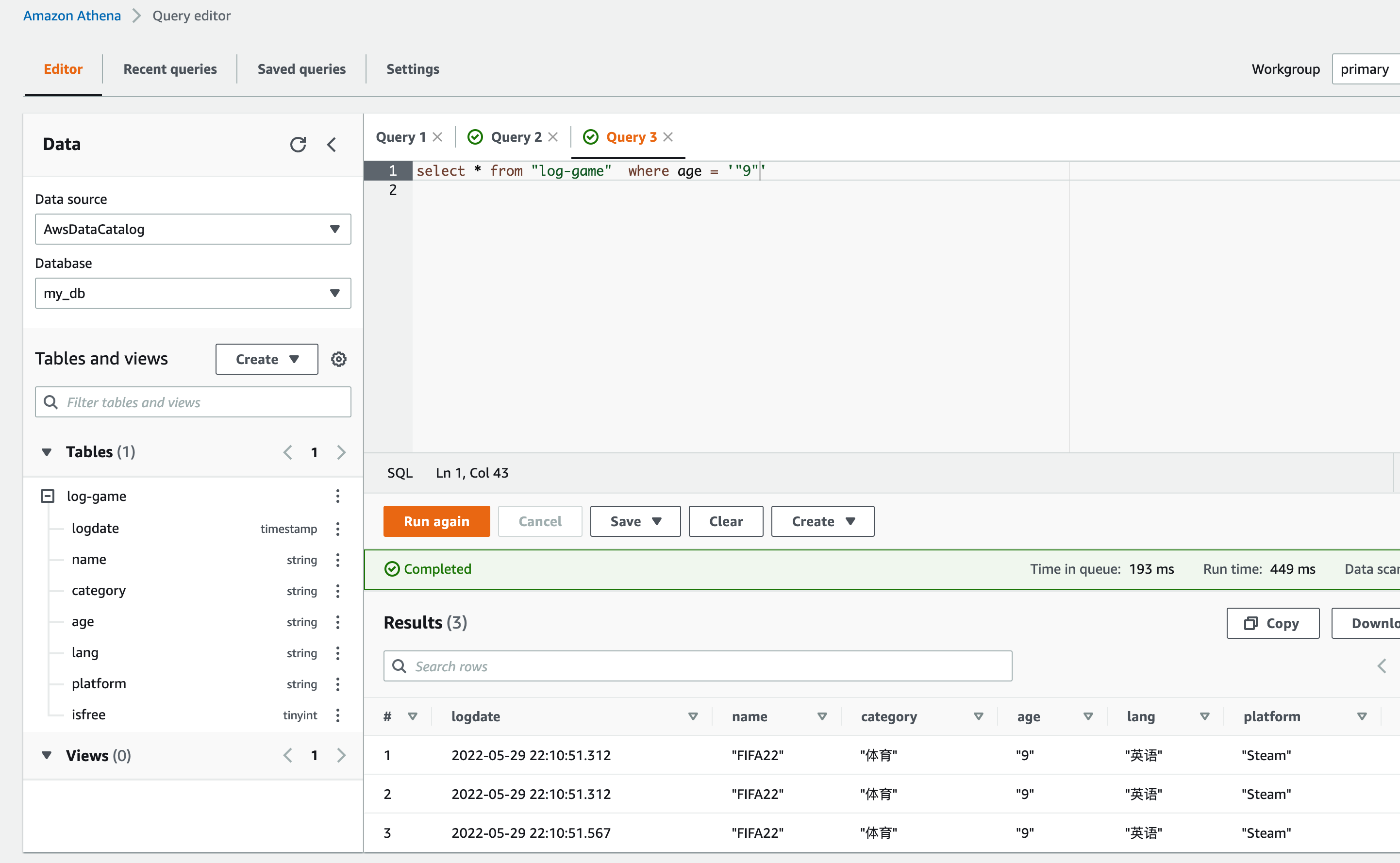1400x863 pixels.
Task: Open the Amazon Athena breadcrumb link
Action: [x=72, y=16]
